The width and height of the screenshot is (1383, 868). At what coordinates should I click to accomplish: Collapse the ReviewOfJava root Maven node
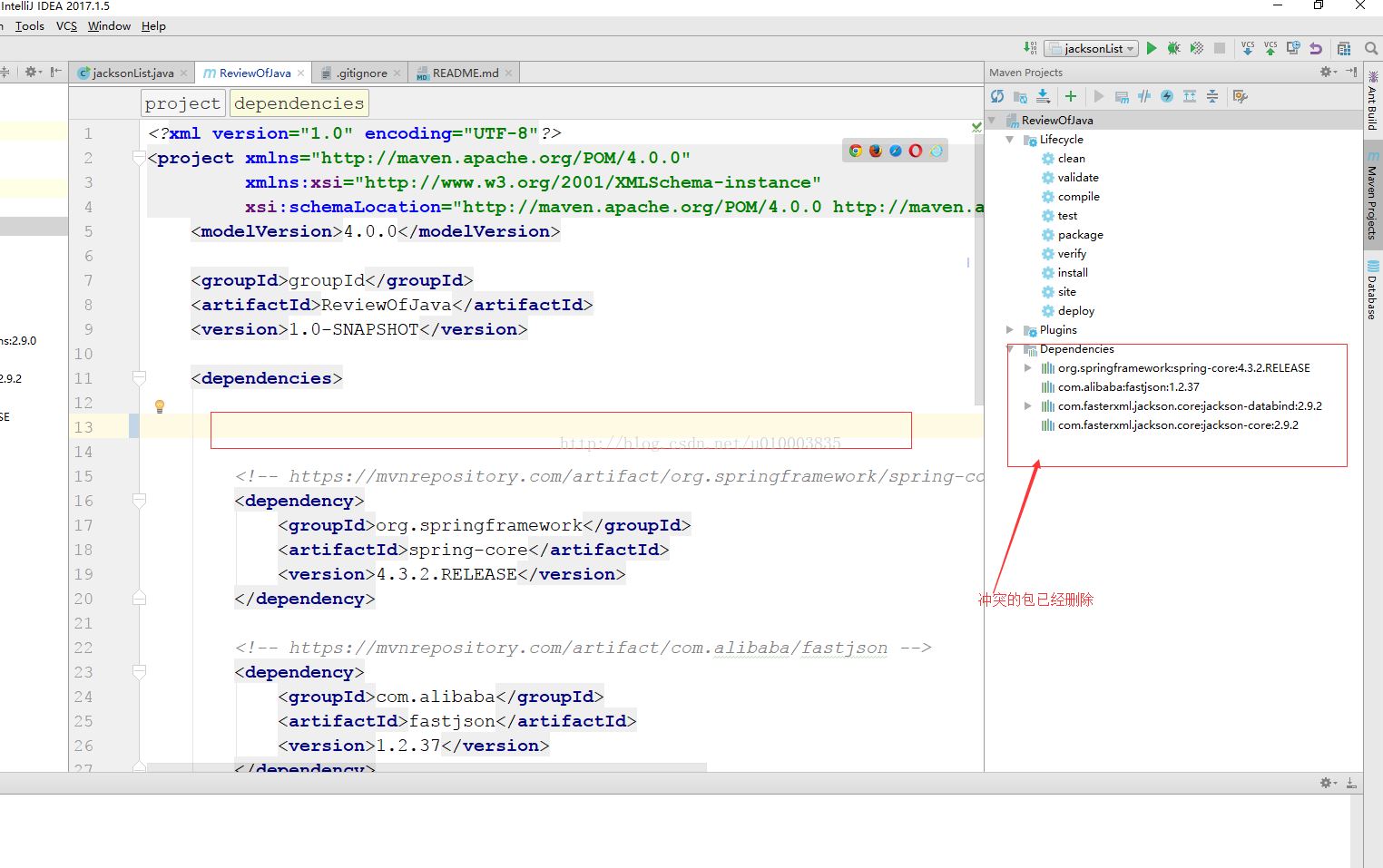pyautogui.click(x=992, y=120)
